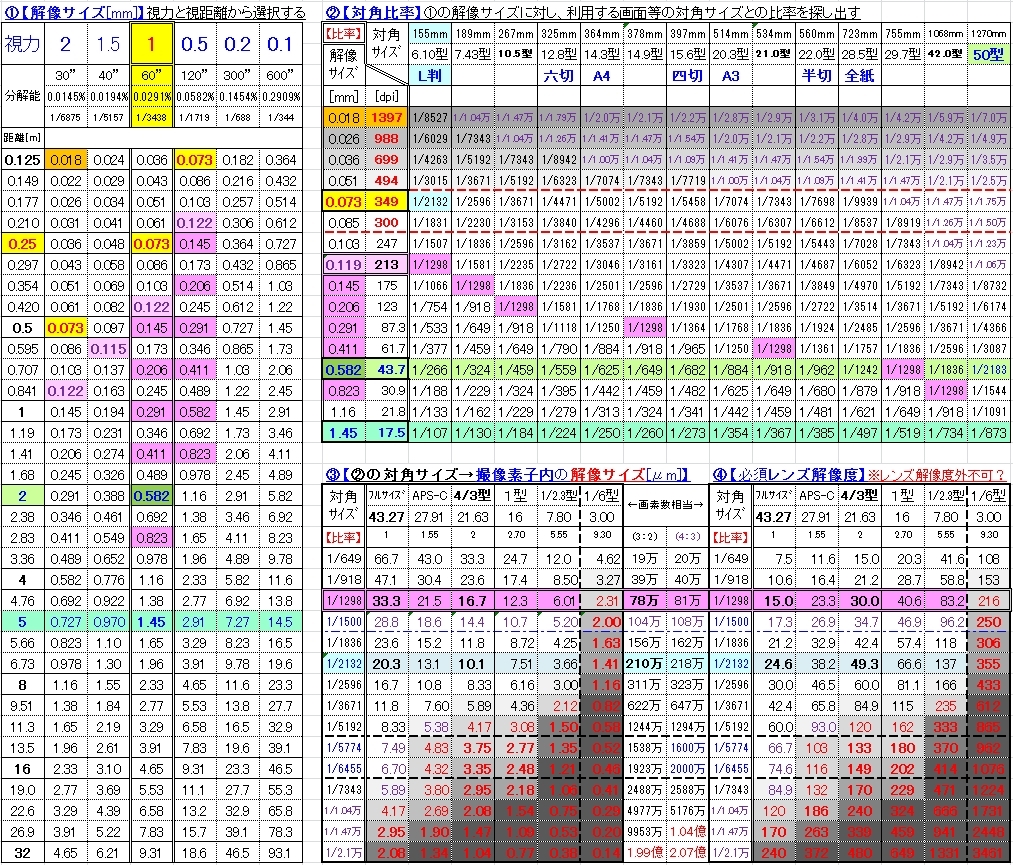Click the 1397 dpi cell

click(386, 118)
